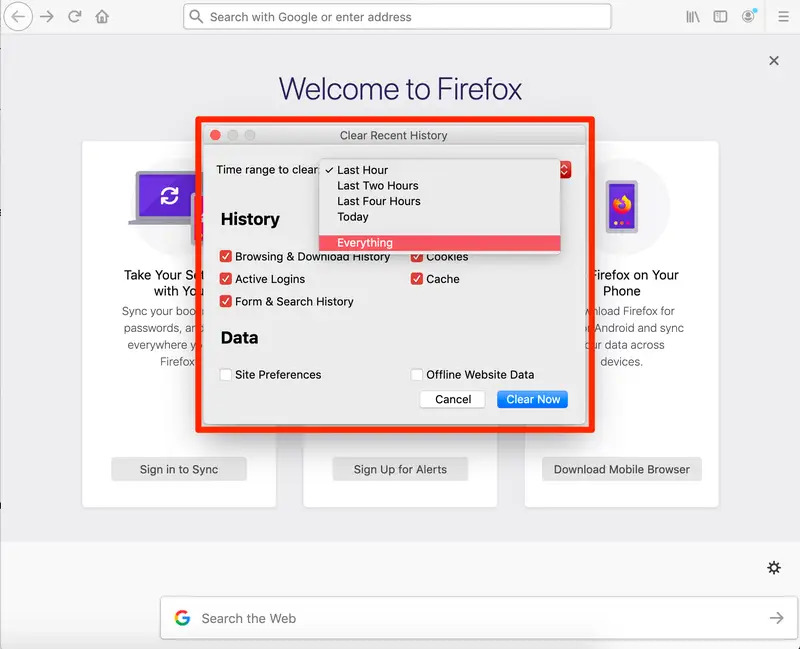This screenshot has width=800, height=649.
Task: Click the Cancel button
Action: tap(453, 399)
